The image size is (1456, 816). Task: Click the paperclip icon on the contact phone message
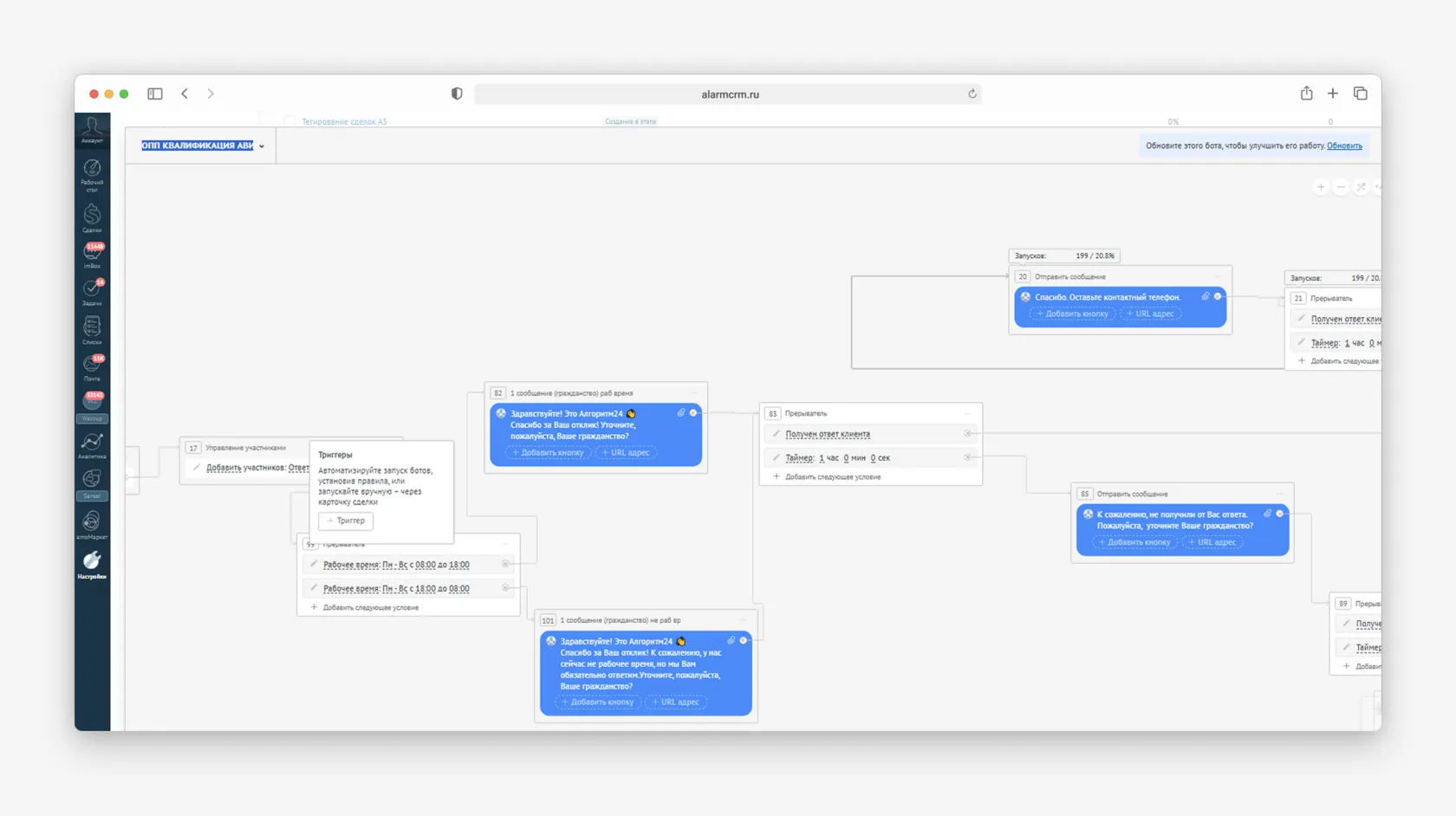[x=1205, y=295]
